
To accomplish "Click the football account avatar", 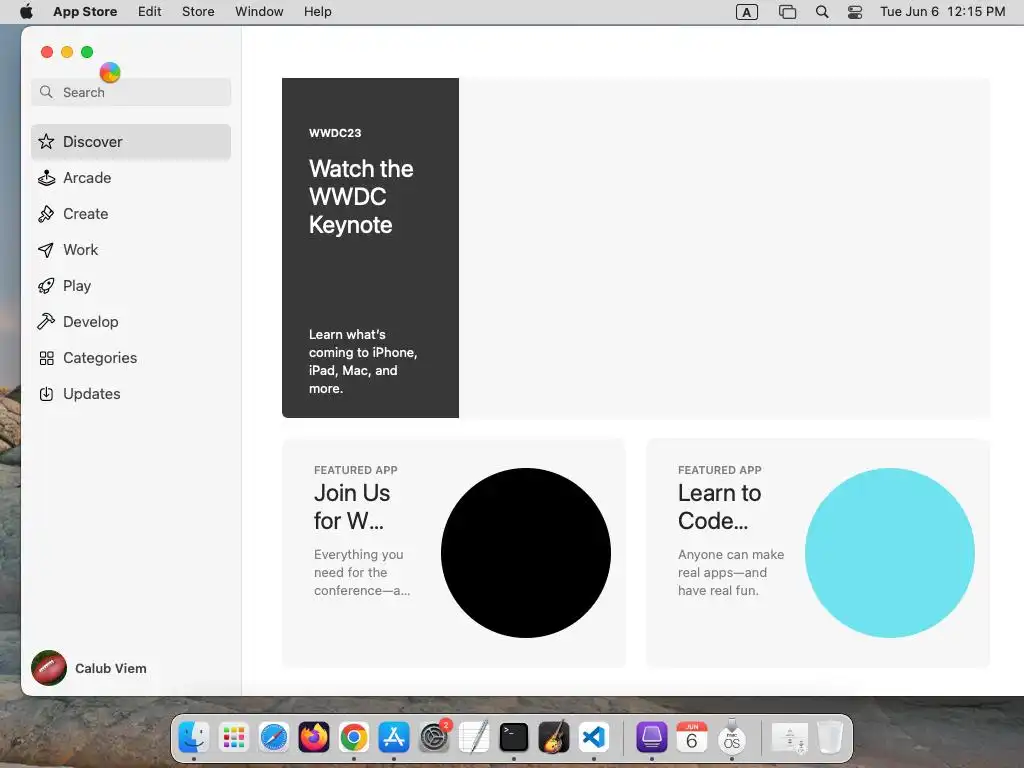I will click(49, 668).
